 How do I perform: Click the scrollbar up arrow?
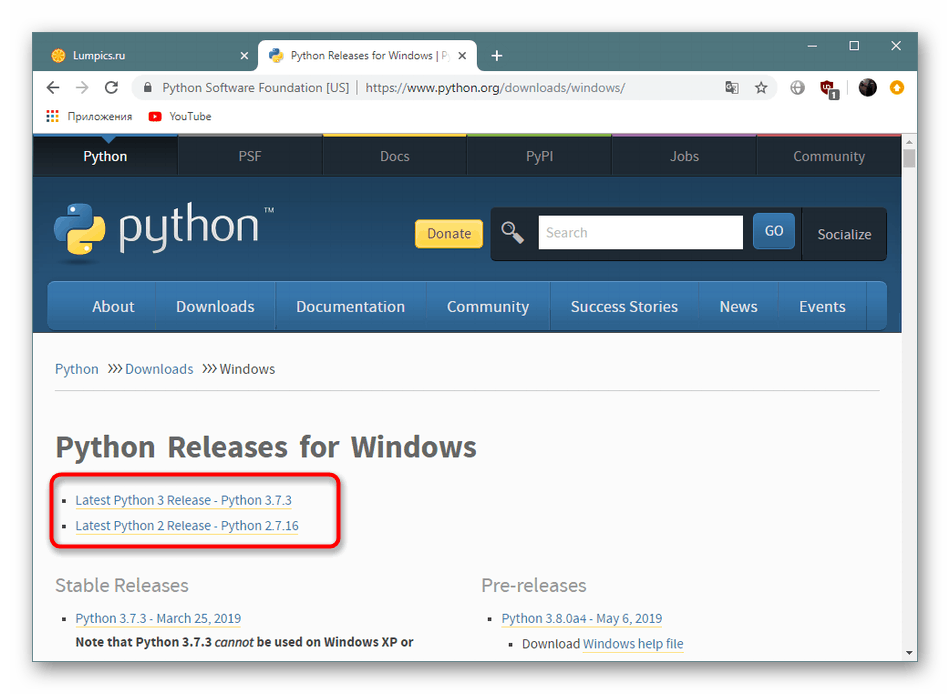[909, 141]
